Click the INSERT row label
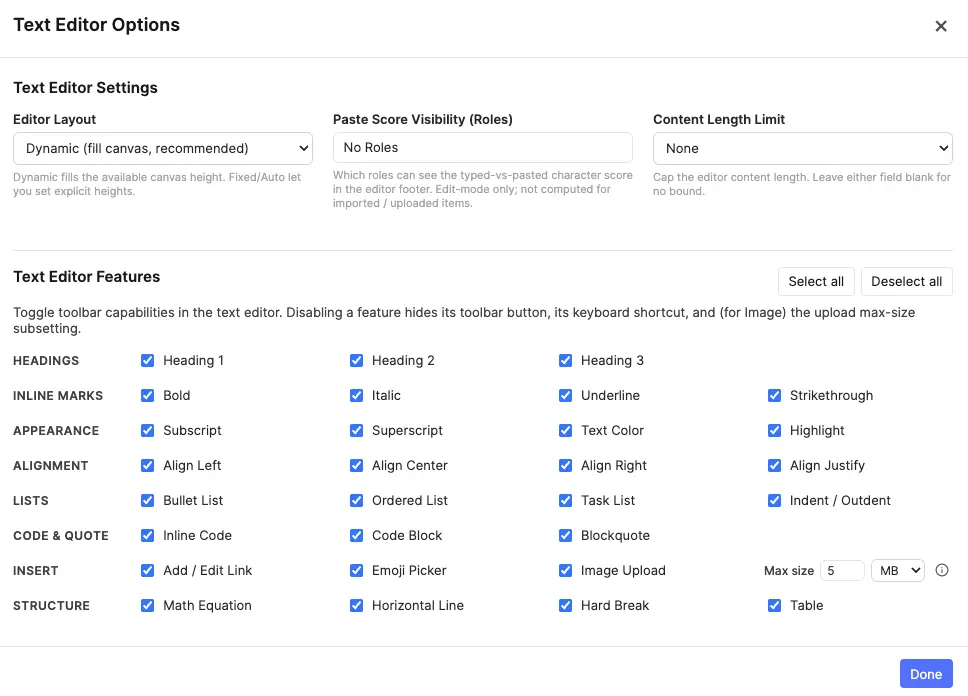Screen dimensions: 968x696 36,571
